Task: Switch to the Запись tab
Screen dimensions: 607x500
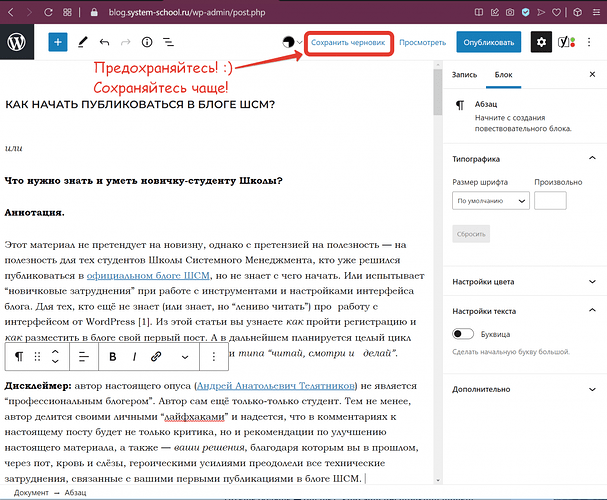Action: click(x=464, y=75)
